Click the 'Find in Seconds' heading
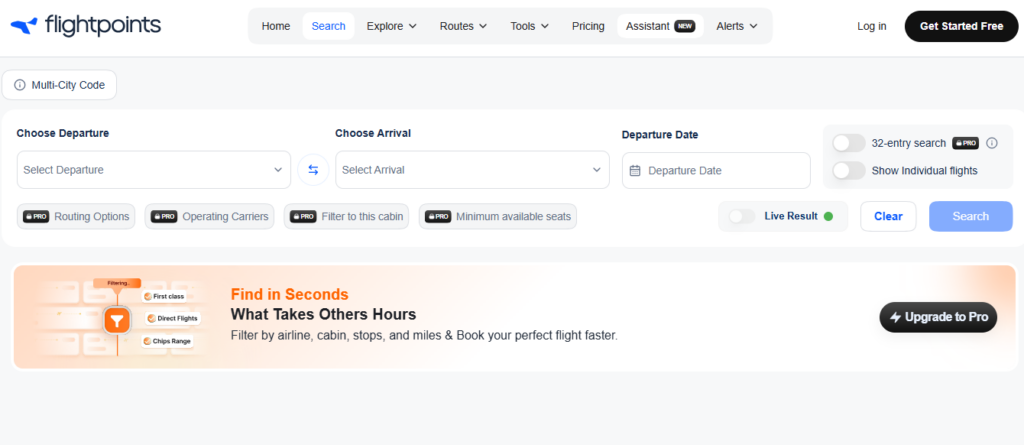 click(289, 294)
